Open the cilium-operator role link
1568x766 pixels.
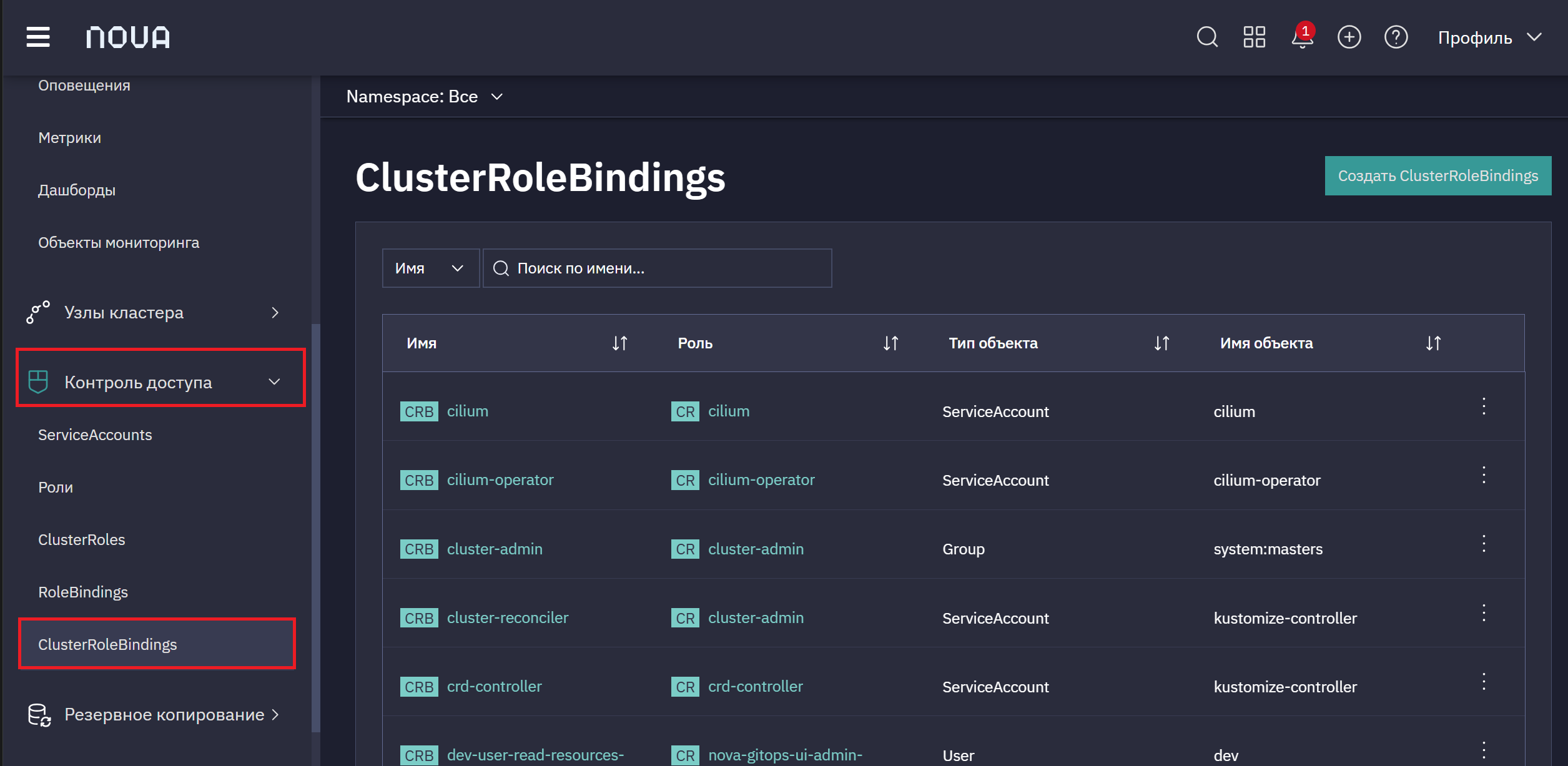tap(761, 480)
